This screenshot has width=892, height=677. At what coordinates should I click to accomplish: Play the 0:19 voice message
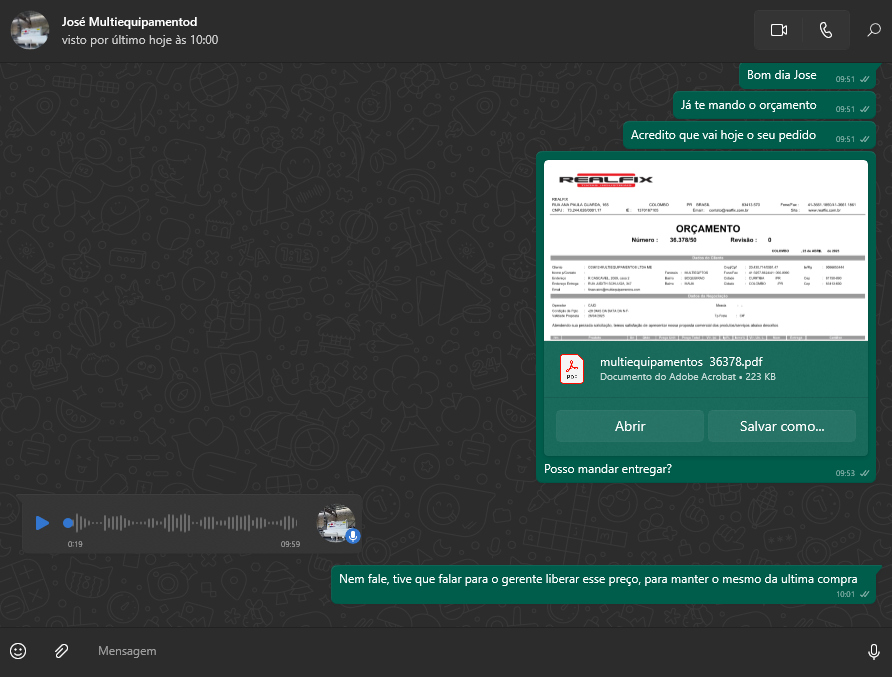[x=42, y=523]
